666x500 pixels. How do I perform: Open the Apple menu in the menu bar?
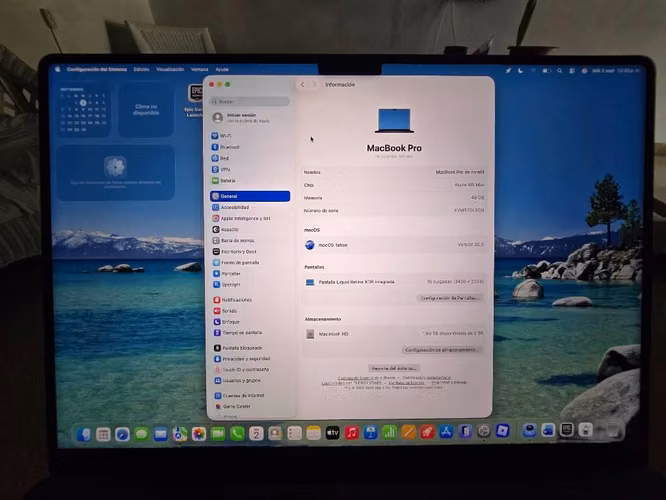pyautogui.click(x=58, y=69)
